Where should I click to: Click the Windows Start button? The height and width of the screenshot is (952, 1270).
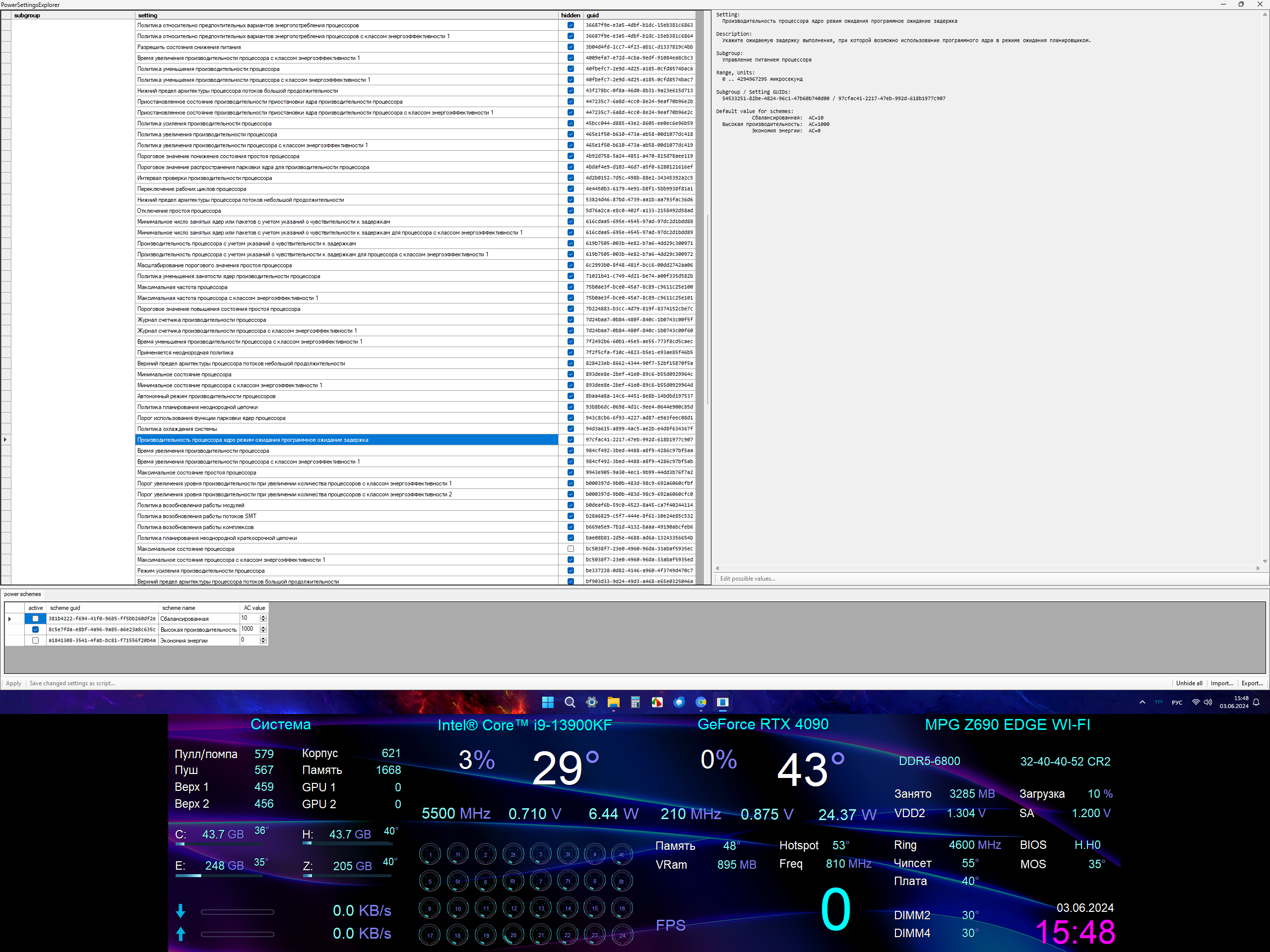pyautogui.click(x=548, y=703)
